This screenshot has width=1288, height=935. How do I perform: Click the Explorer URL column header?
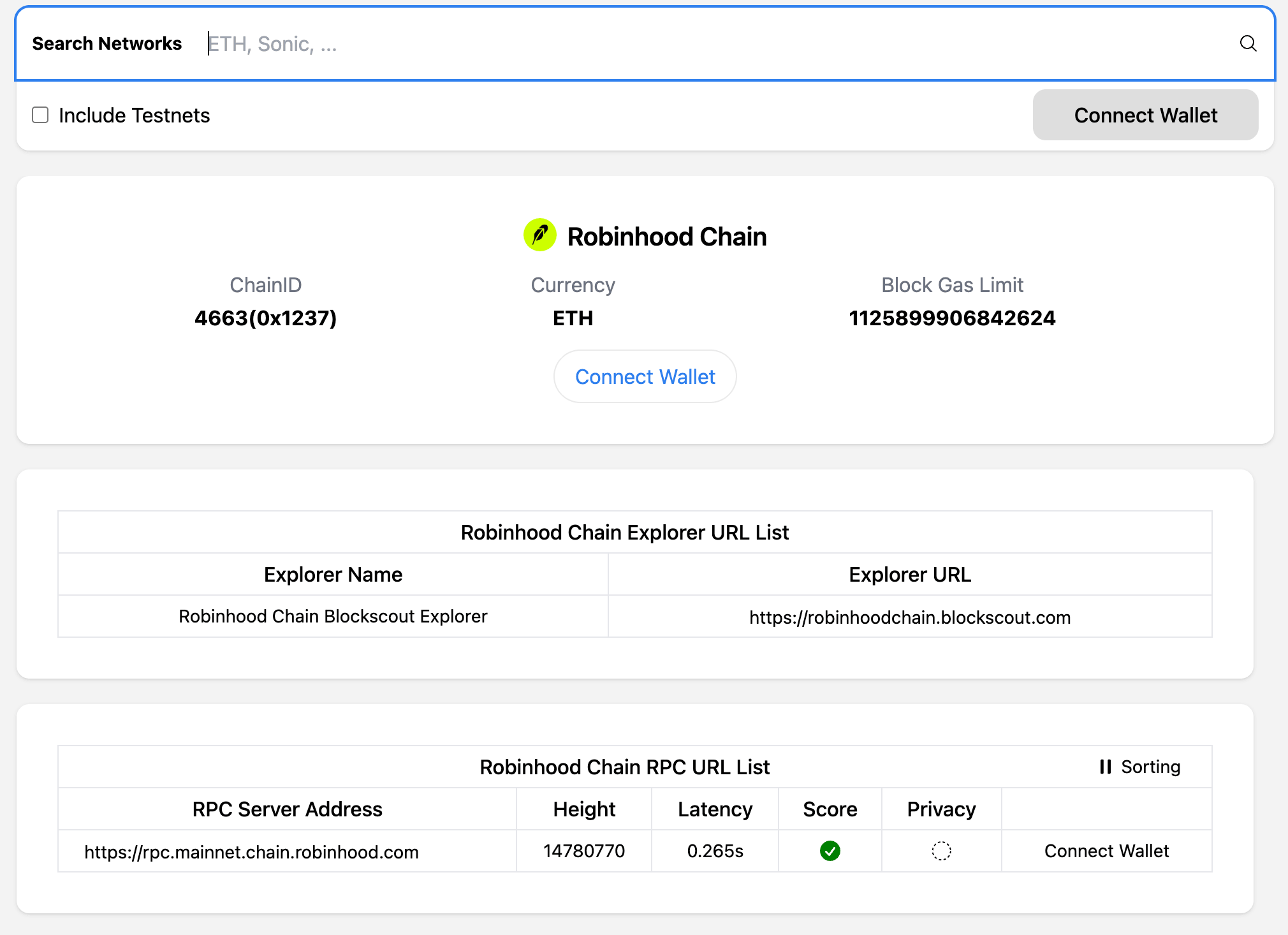909,574
